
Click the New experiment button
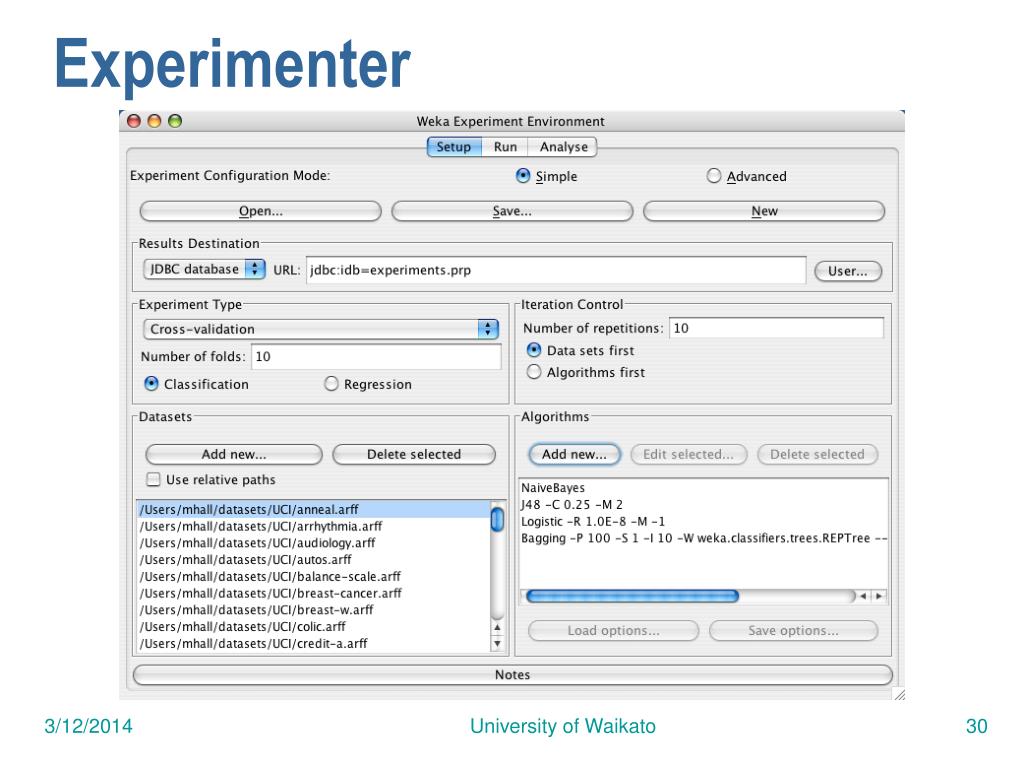pyautogui.click(x=764, y=211)
